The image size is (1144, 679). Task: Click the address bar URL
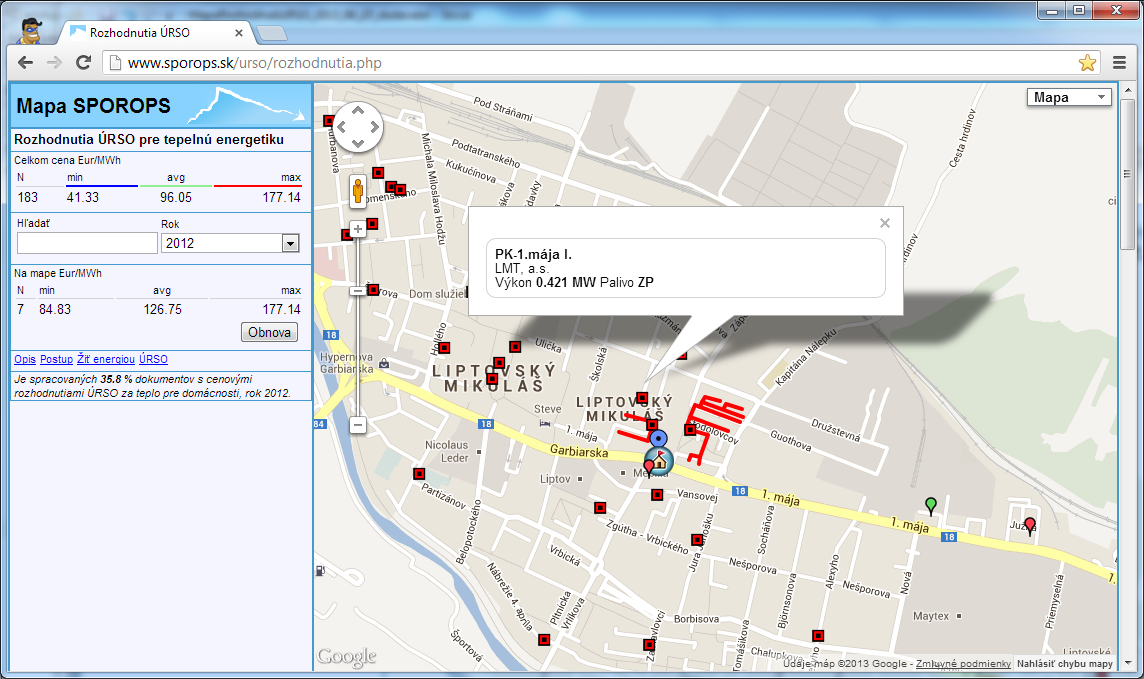pyautogui.click(x=255, y=63)
